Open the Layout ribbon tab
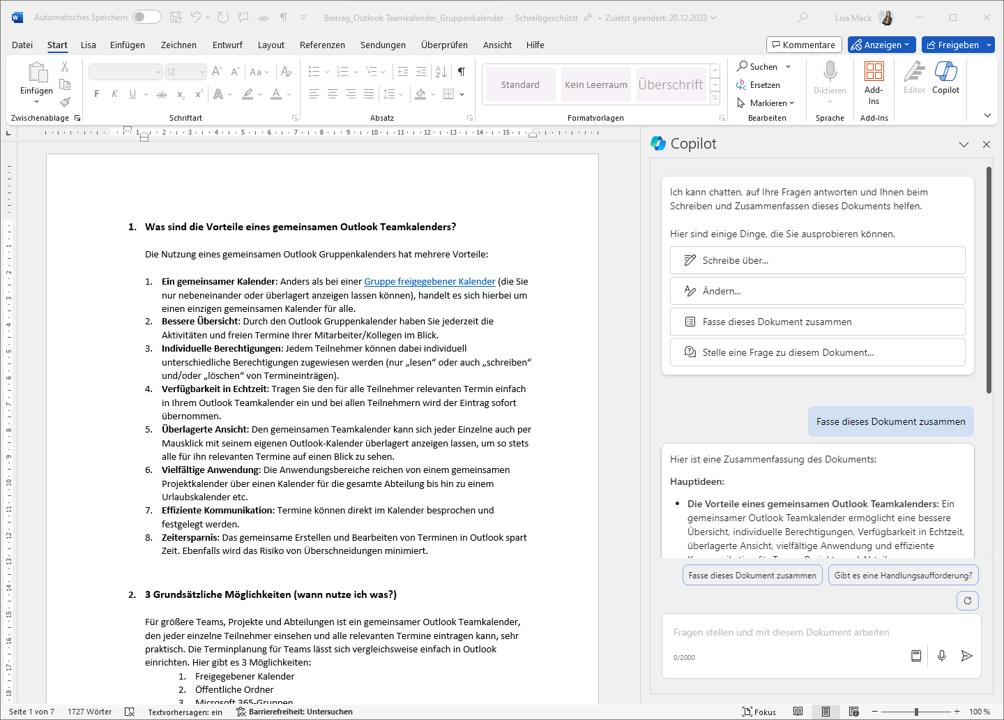This screenshot has height=720, width=1004. pos(271,45)
